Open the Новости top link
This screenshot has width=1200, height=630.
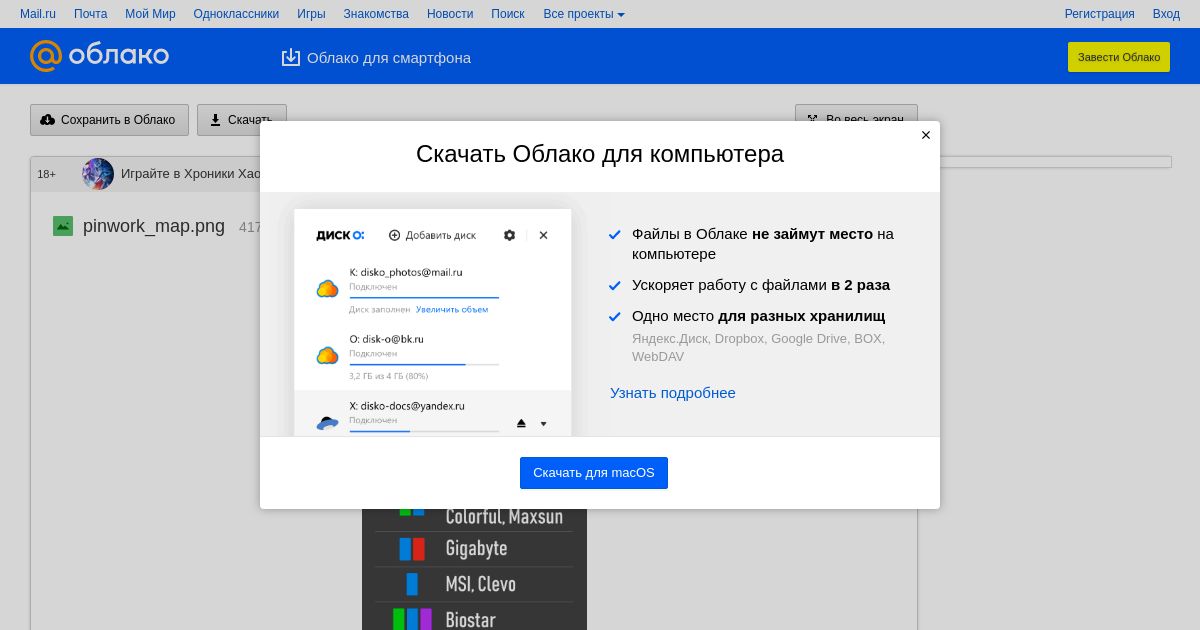[x=450, y=14]
